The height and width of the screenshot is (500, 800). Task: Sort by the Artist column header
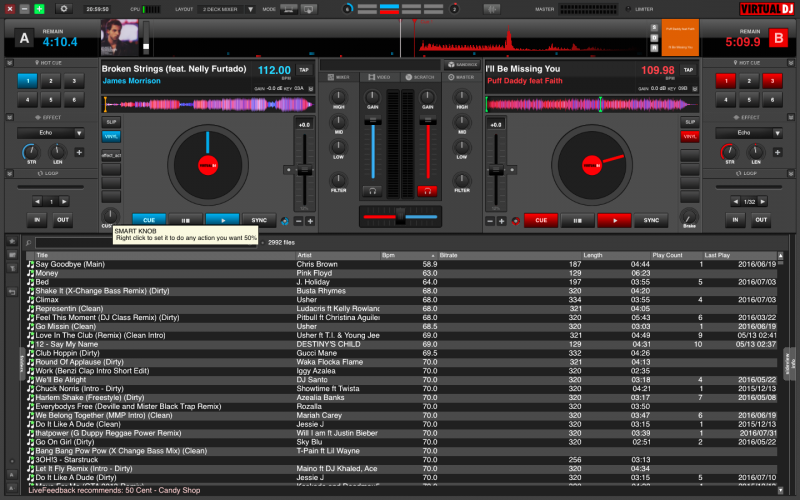click(x=337, y=255)
